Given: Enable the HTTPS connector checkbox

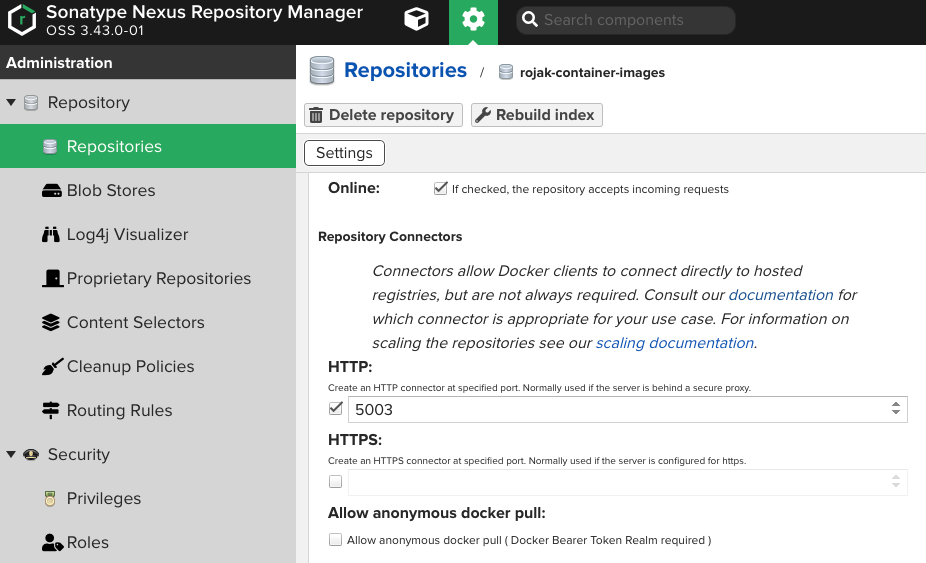Looking at the screenshot, I should (x=335, y=481).
